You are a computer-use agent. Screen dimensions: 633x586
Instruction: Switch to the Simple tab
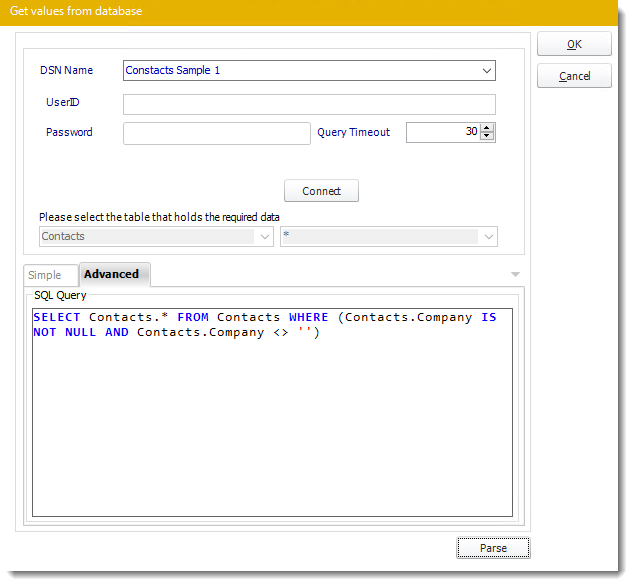pyautogui.click(x=50, y=275)
